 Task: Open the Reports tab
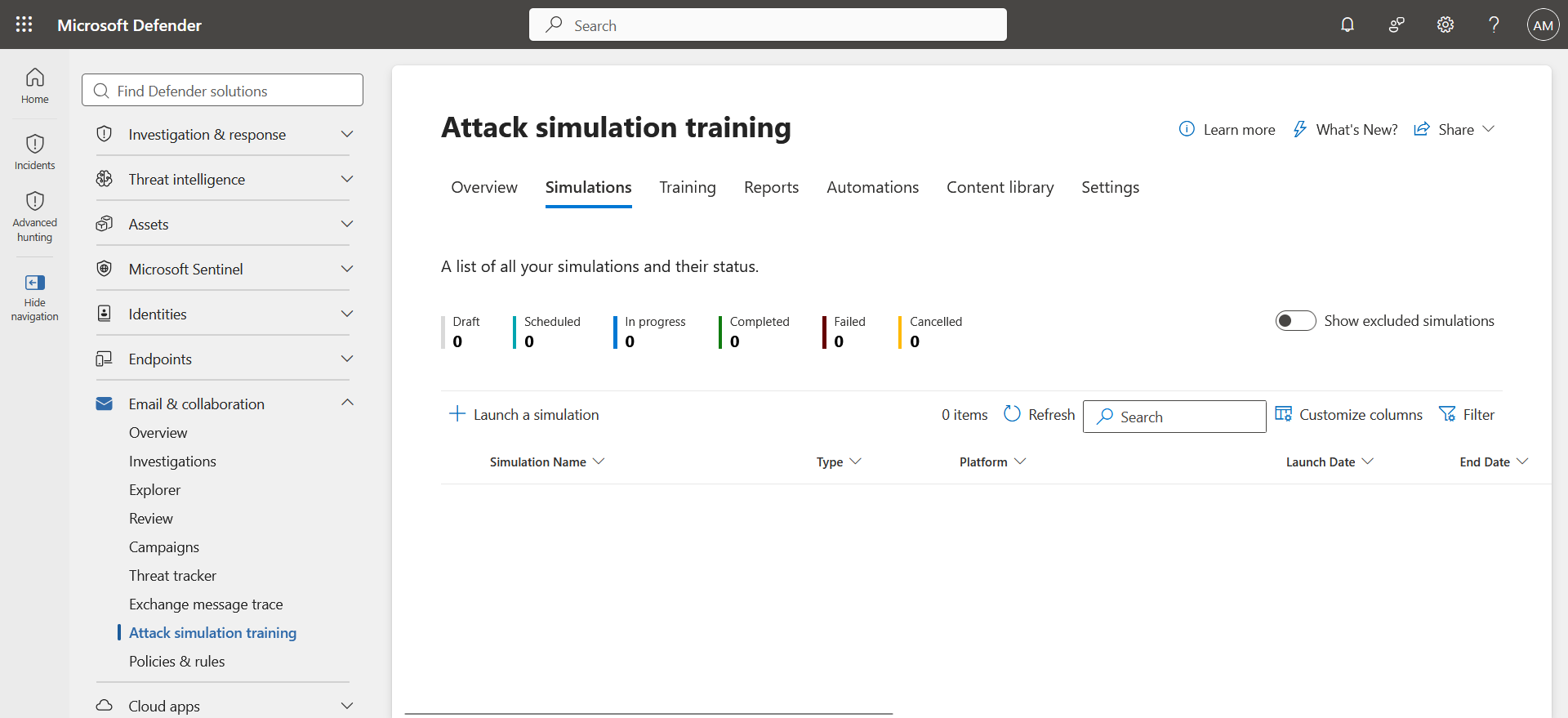coord(772,187)
